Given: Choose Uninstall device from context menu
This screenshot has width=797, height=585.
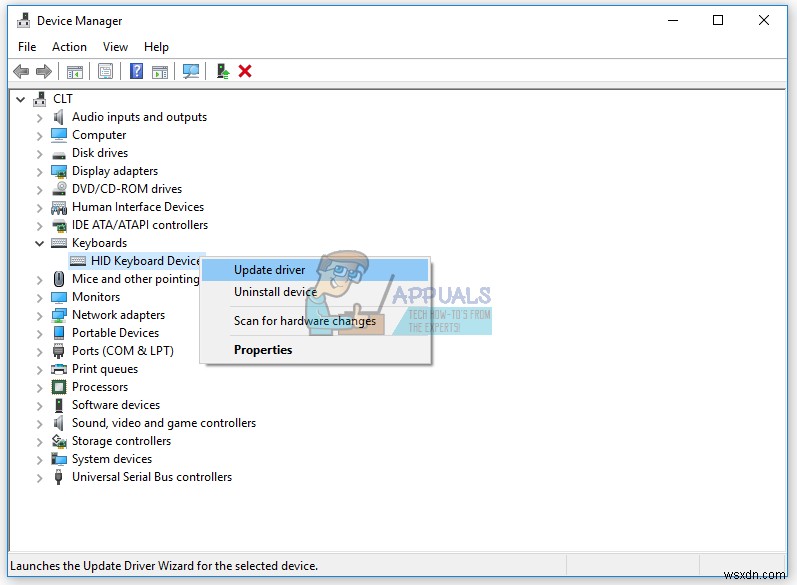Looking at the screenshot, I should [315, 292].
